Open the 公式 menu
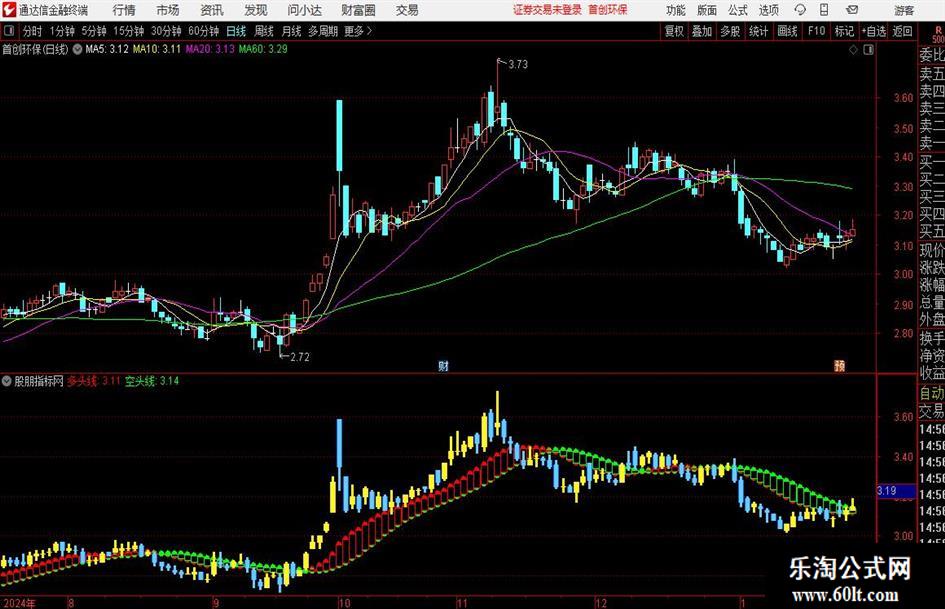The width and height of the screenshot is (945, 609). pyautogui.click(x=737, y=10)
